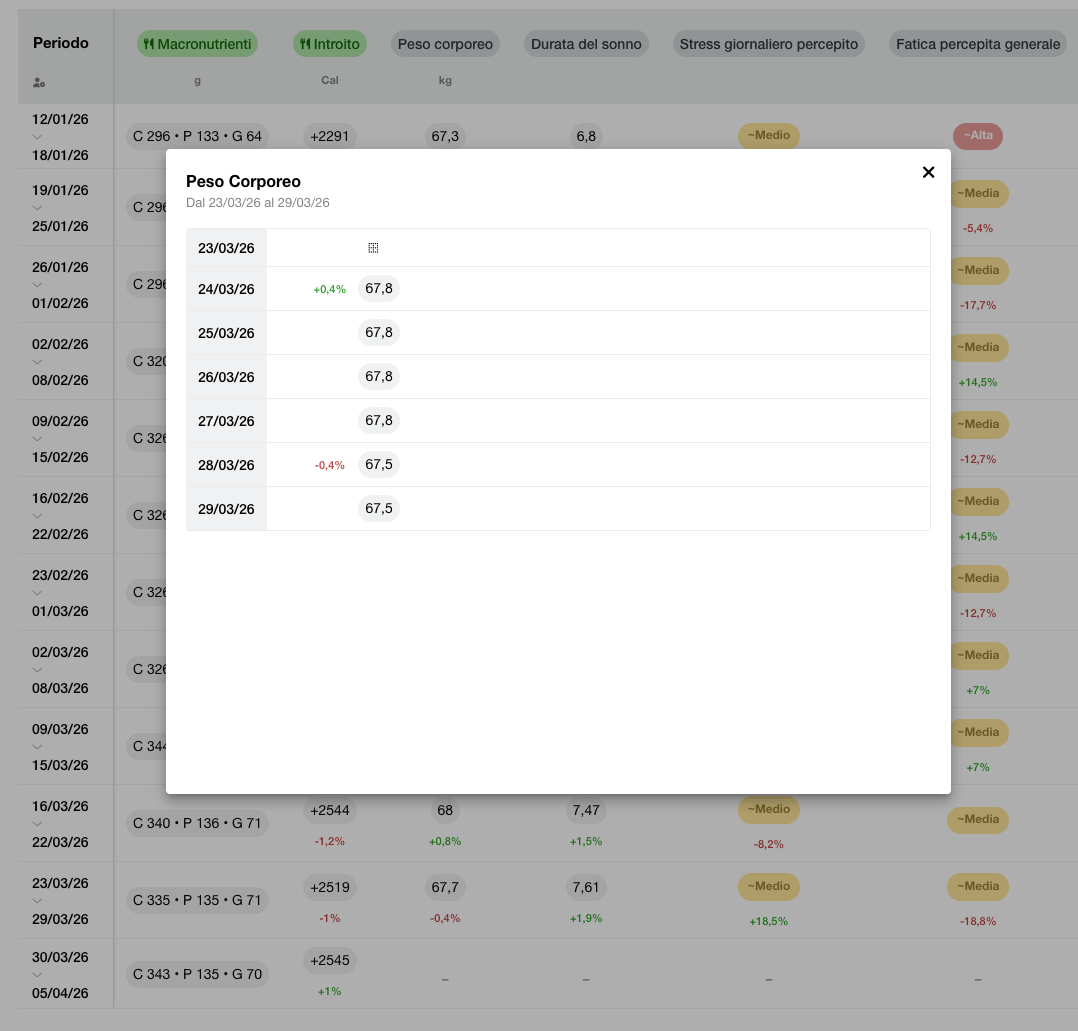Click weight 67,8 for 26/03/26
1078x1031 pixels.
click(x=379, y=377)
